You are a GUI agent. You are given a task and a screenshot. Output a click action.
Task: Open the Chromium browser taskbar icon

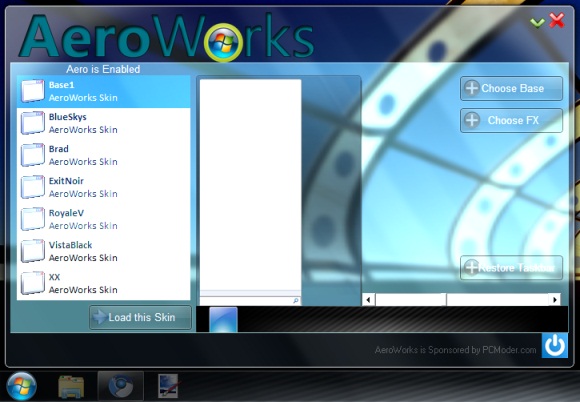[121, 386]
